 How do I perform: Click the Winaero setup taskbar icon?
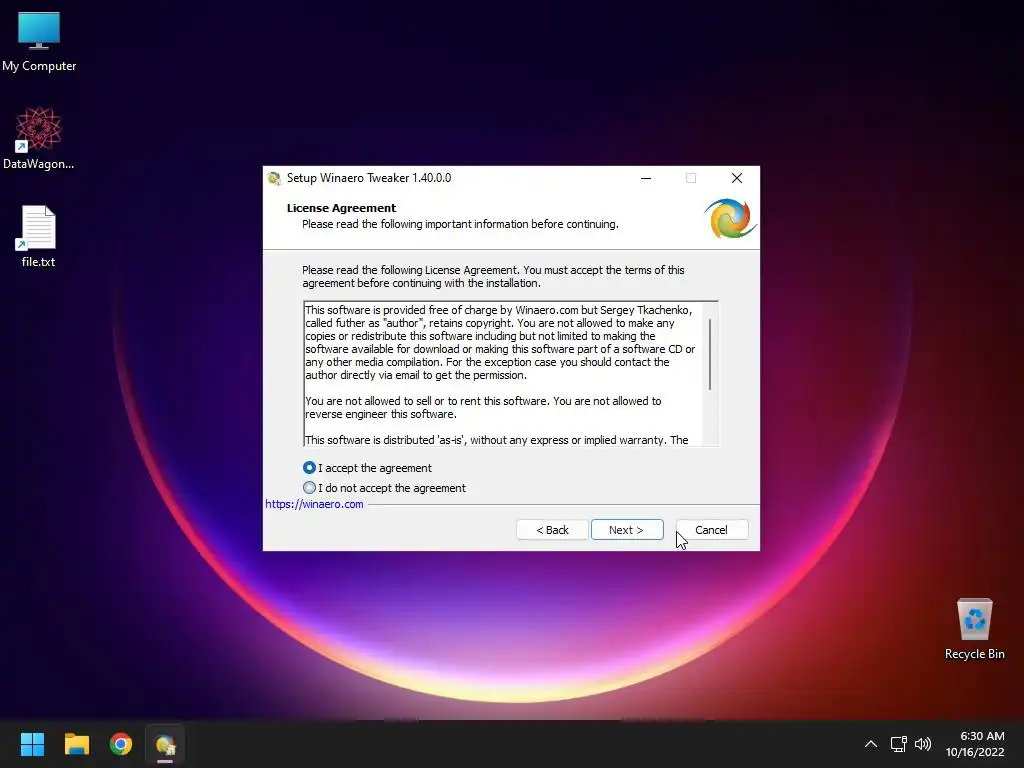(x=165, y=744)
